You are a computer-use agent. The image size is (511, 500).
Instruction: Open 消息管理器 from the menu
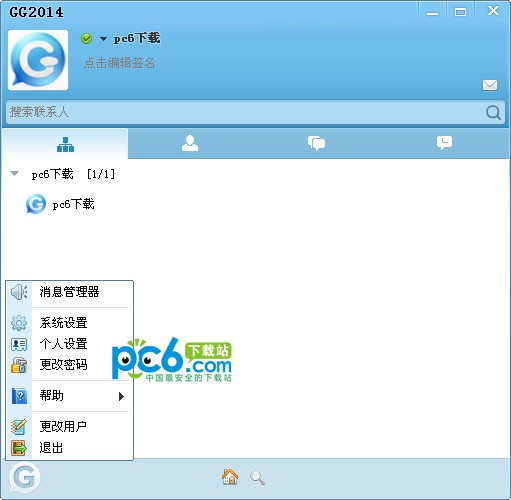tap(70, 292)
